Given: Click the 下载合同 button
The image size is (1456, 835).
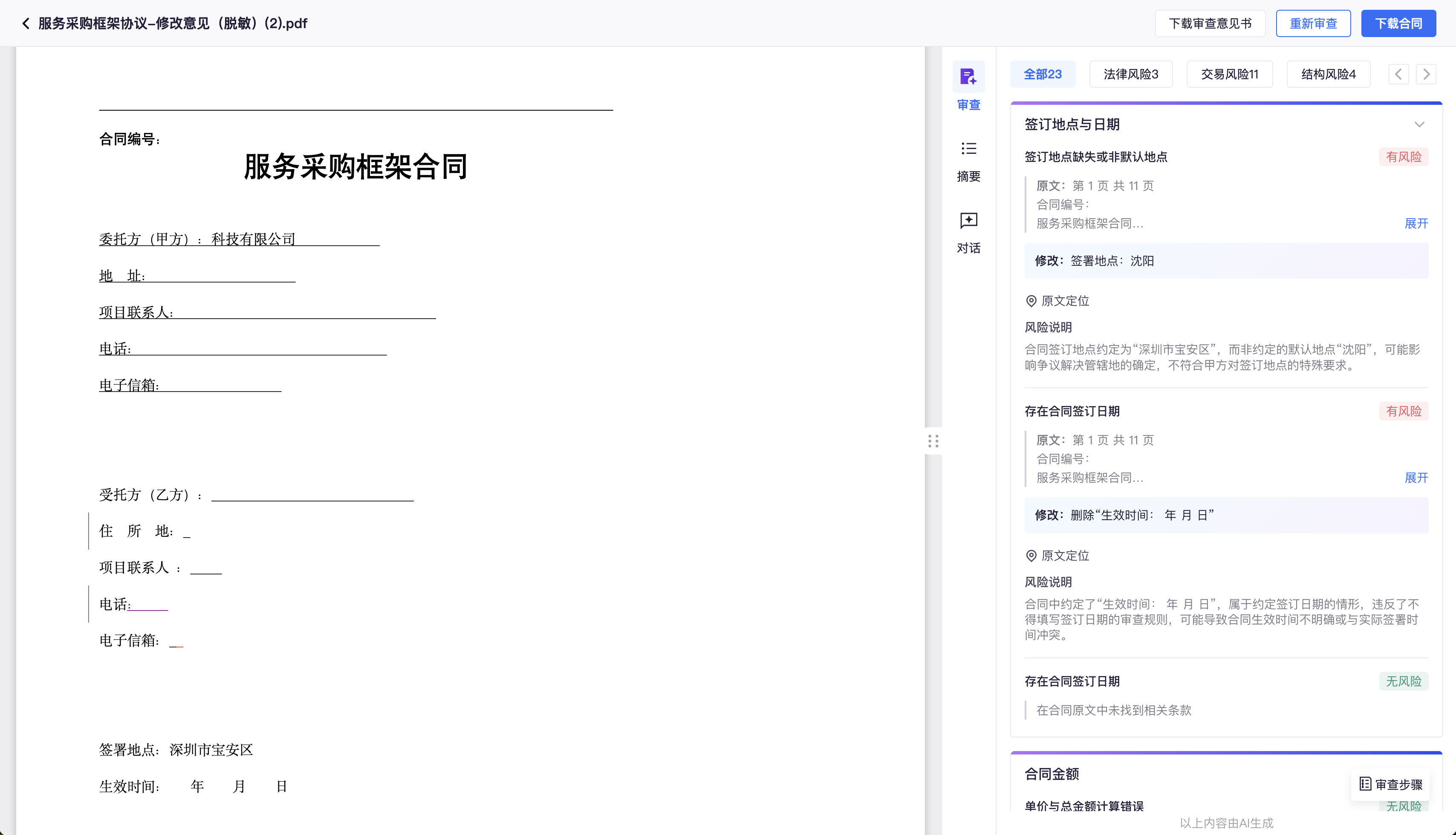Looking at the screenshot, I should (x=1398, y=23).
